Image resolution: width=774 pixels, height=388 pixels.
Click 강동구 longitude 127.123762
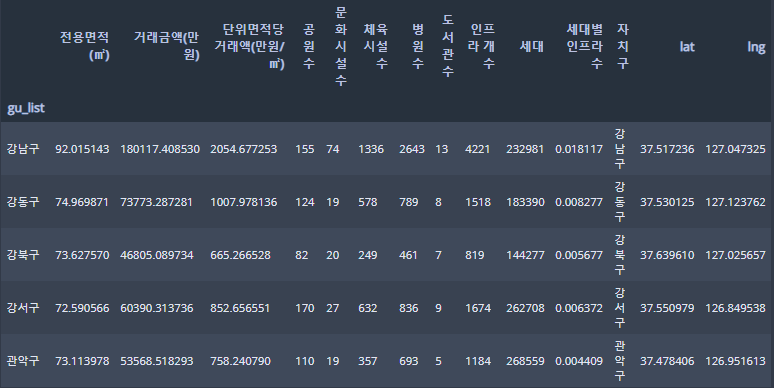point(735,202)
